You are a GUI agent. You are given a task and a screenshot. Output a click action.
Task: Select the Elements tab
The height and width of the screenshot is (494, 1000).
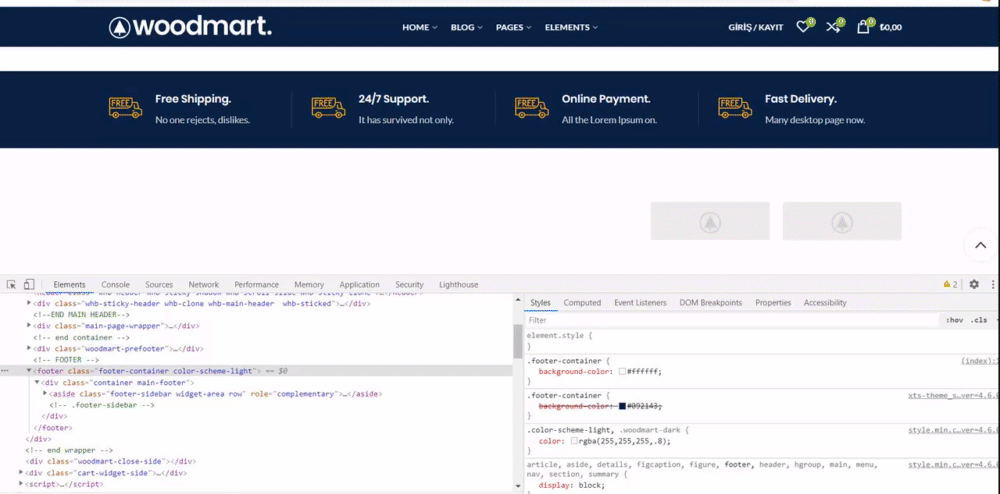[x=70, y=284]
